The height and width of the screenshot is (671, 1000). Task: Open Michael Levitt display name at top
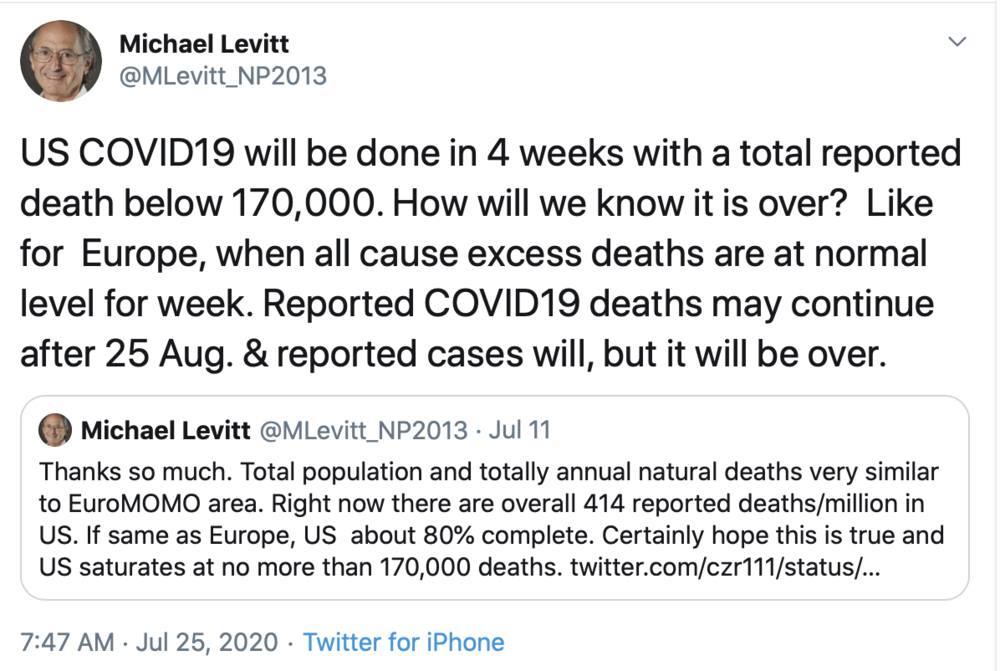(204, 44)
